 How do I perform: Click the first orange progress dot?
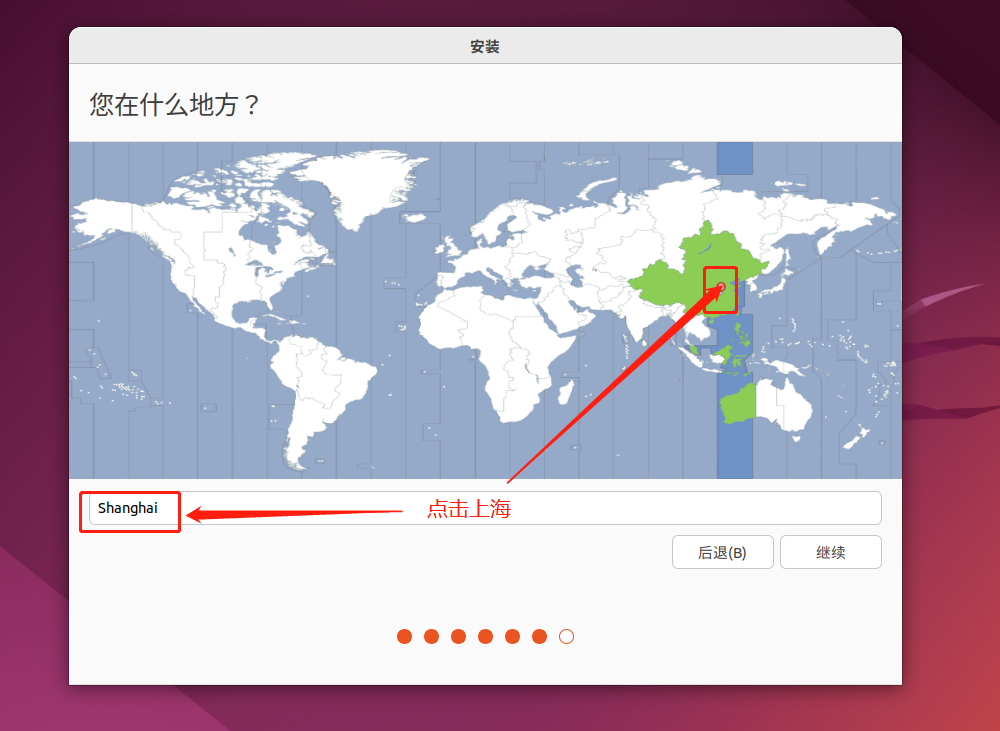404,637
